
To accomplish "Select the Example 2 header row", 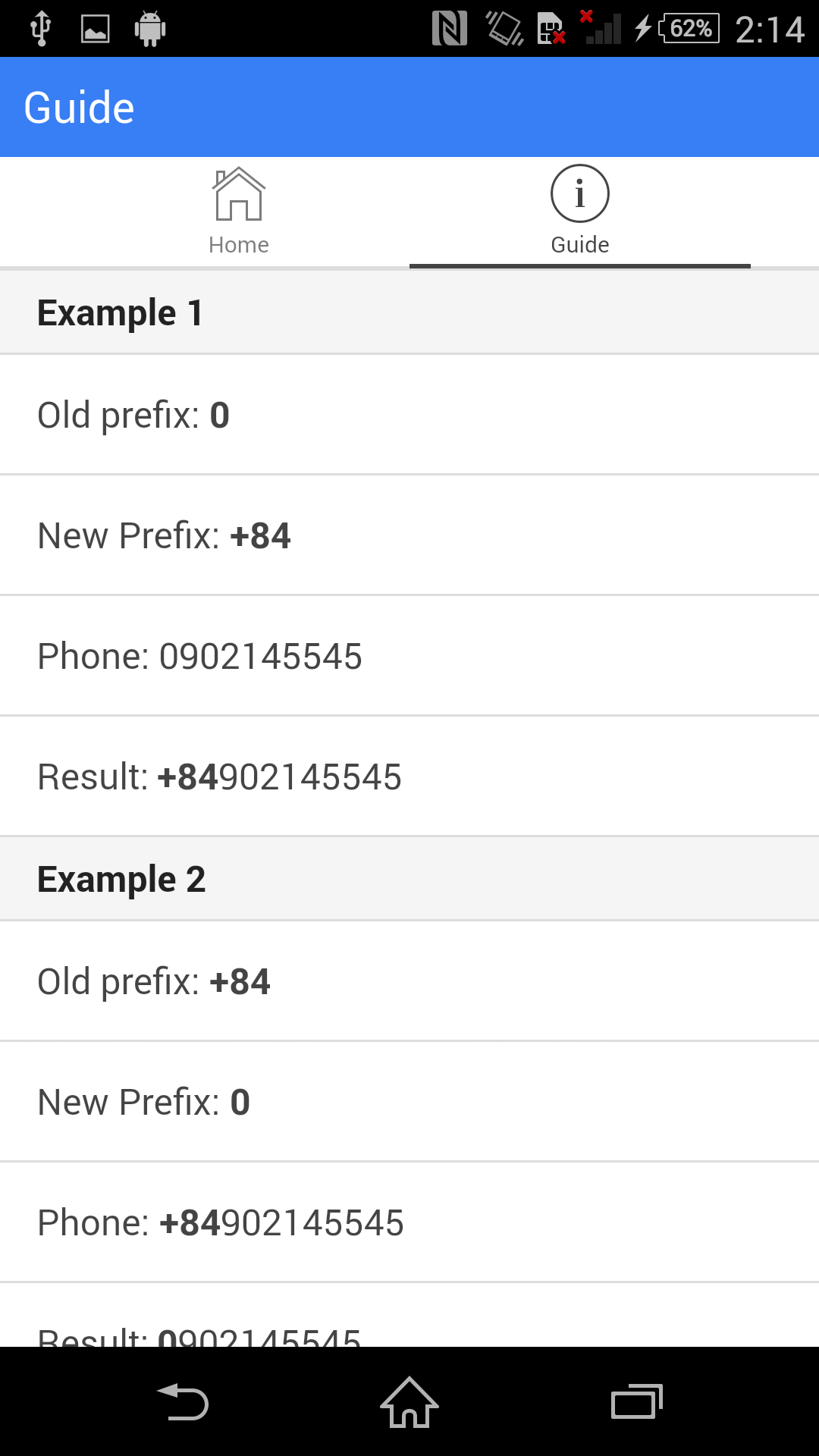I will point(409,878).
